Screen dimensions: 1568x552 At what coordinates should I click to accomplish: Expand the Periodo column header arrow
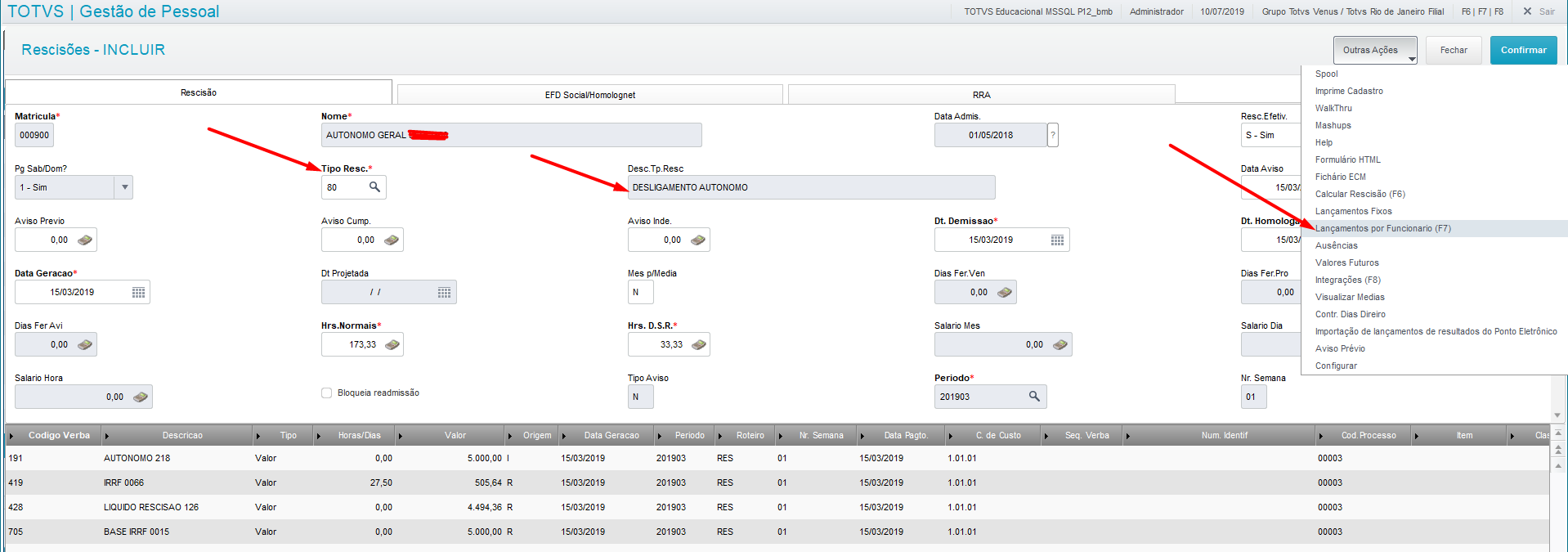point(660,436)
